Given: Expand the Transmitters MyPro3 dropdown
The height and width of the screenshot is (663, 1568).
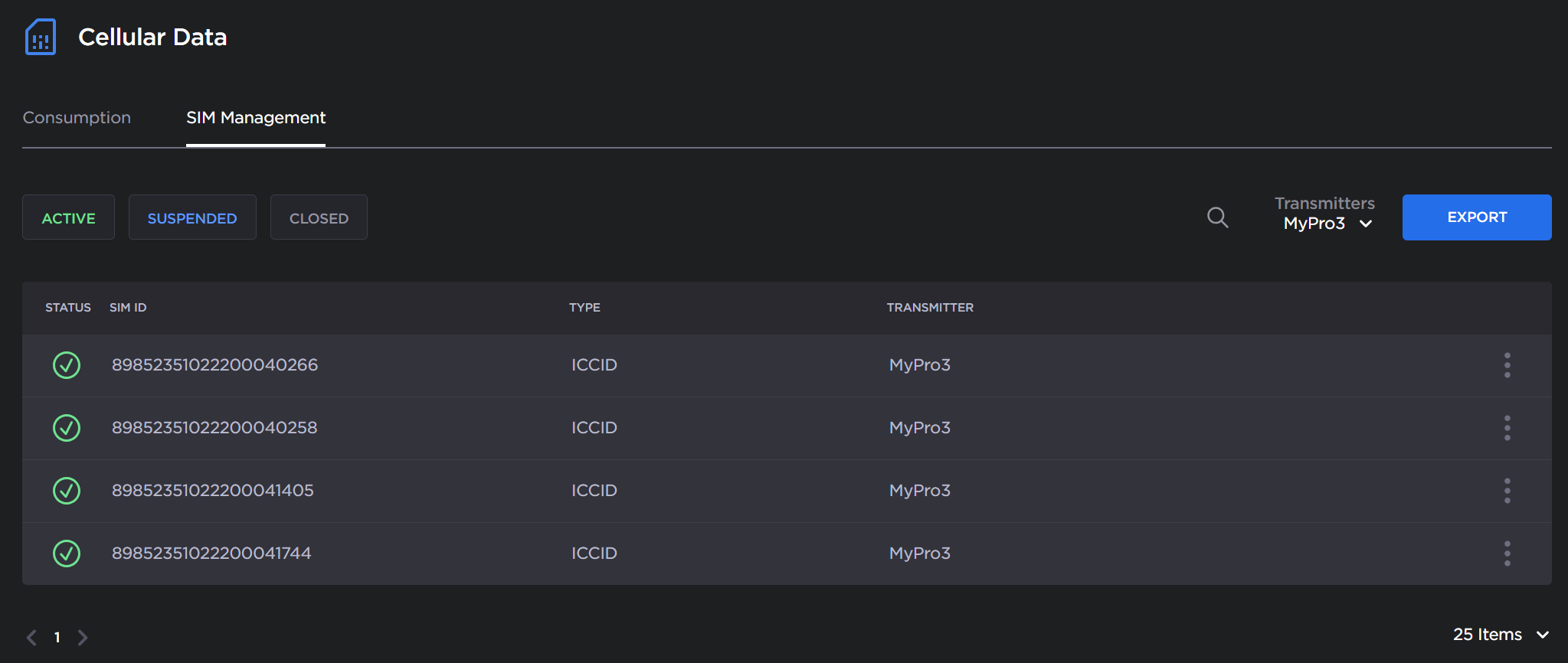Looking at the screenshot, I should [x=1327, y=223].
